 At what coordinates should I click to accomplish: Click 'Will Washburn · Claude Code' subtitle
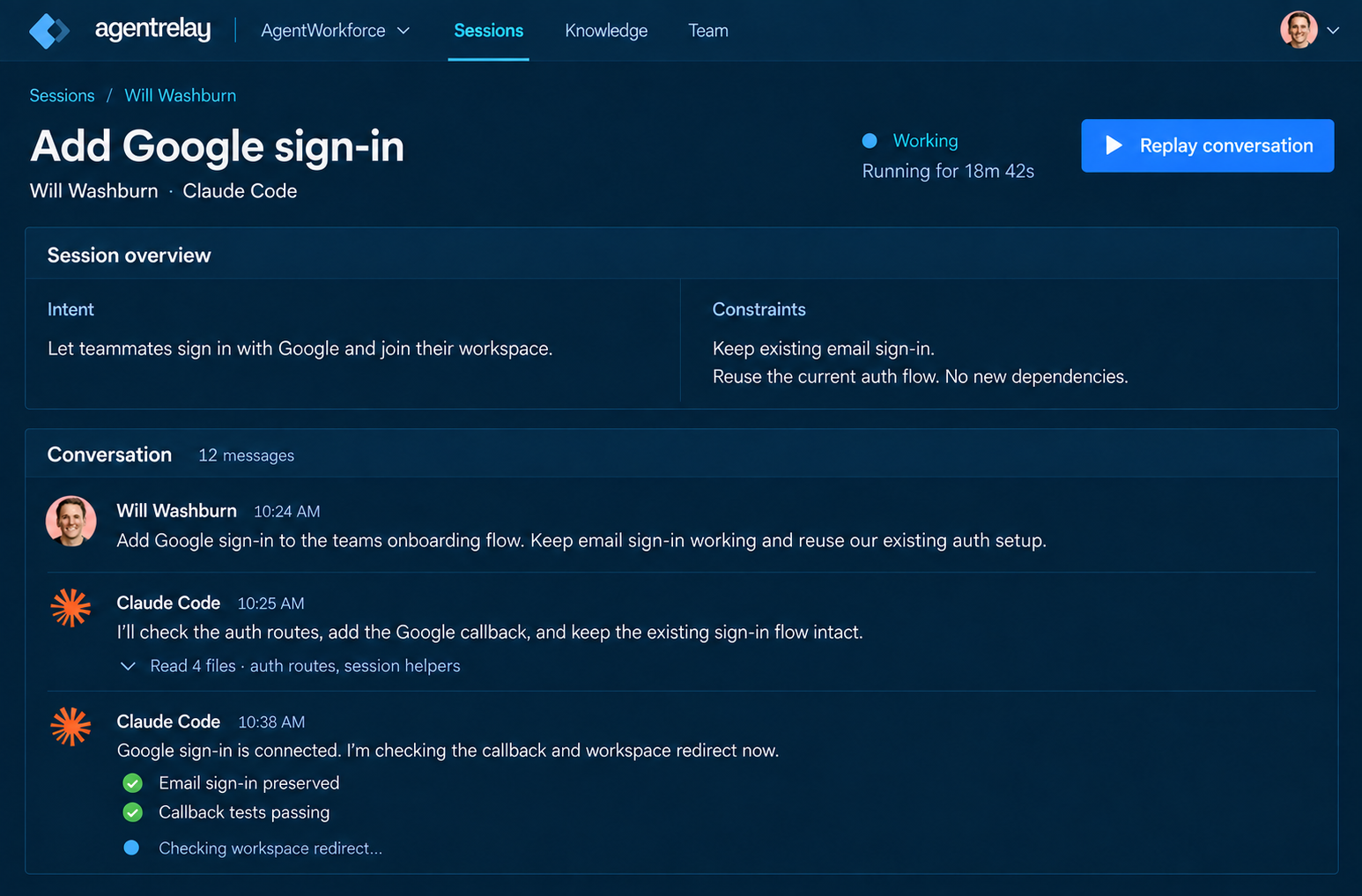(x=164, y=191)
